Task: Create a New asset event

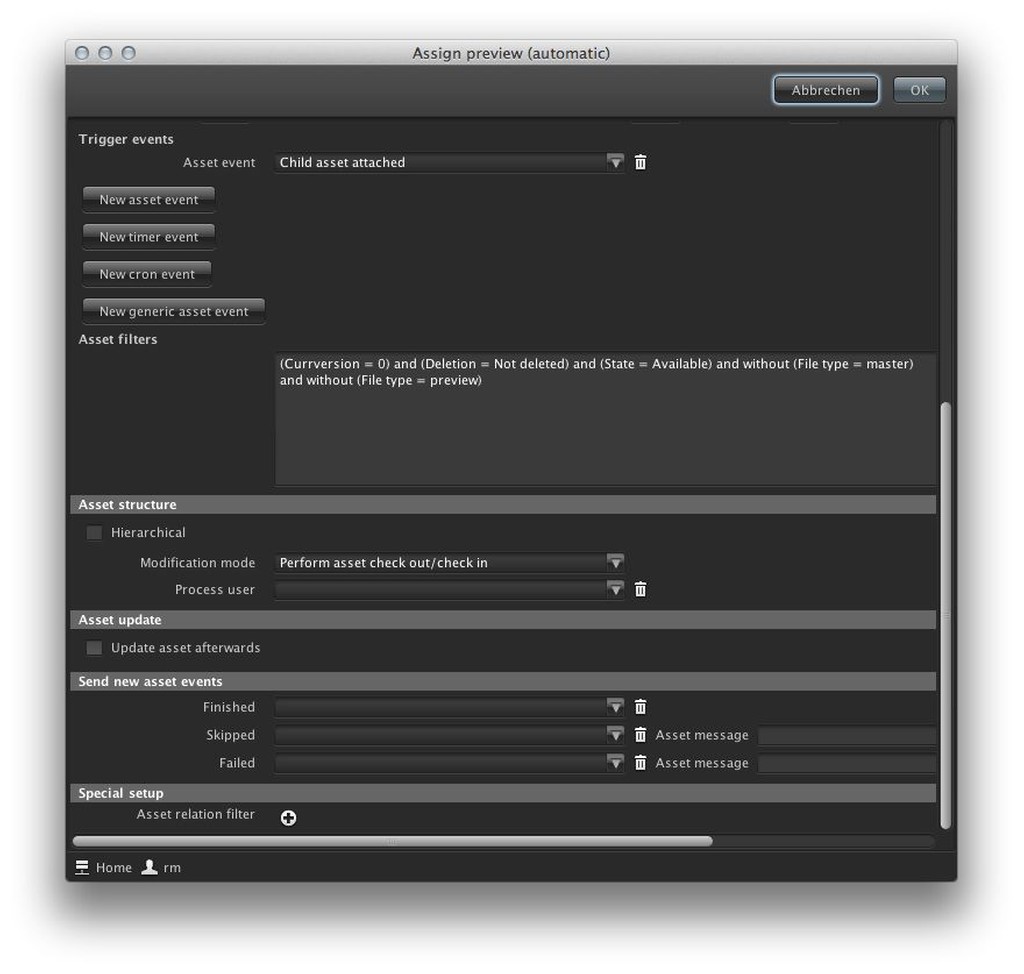Action: (x=148, y=199)
